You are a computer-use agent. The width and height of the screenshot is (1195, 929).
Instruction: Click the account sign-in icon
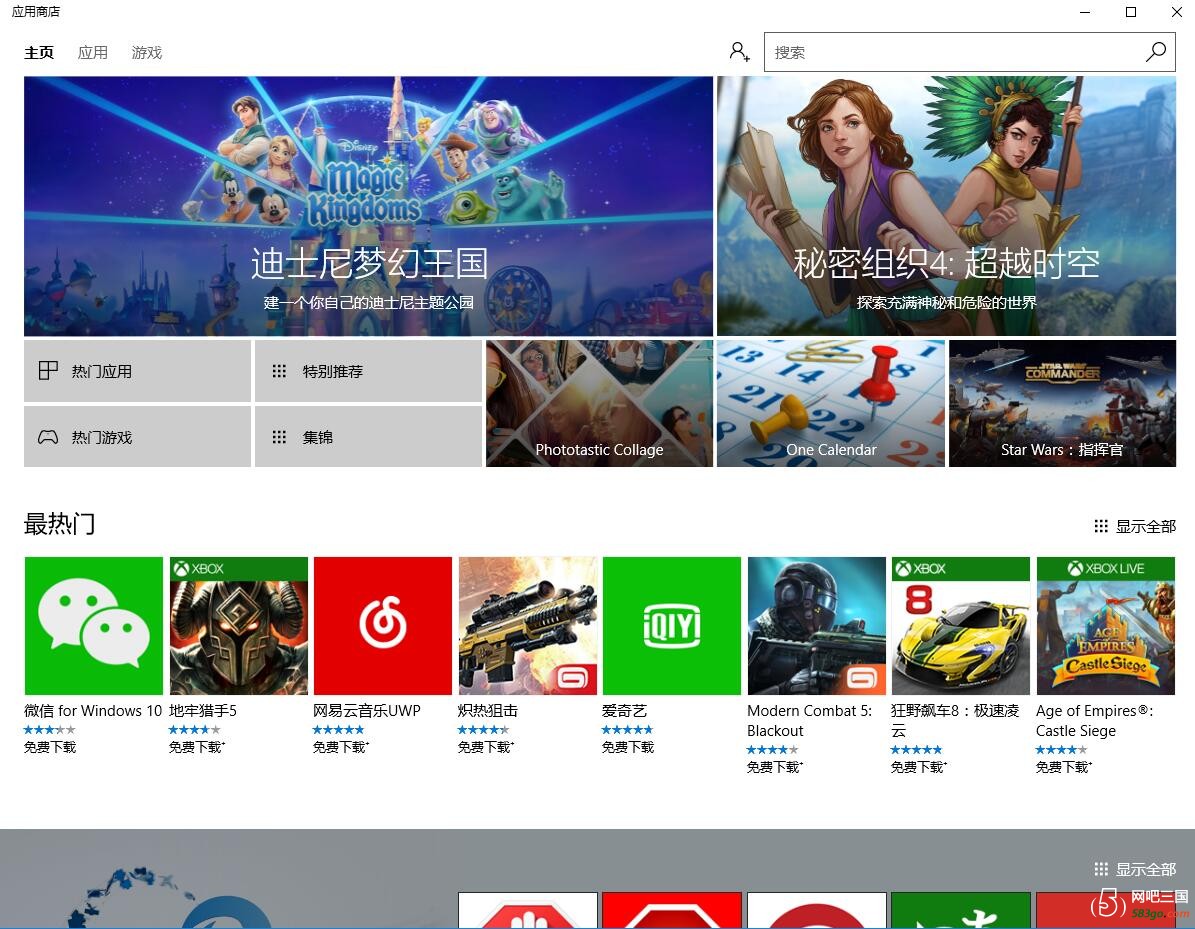[739, 52]
